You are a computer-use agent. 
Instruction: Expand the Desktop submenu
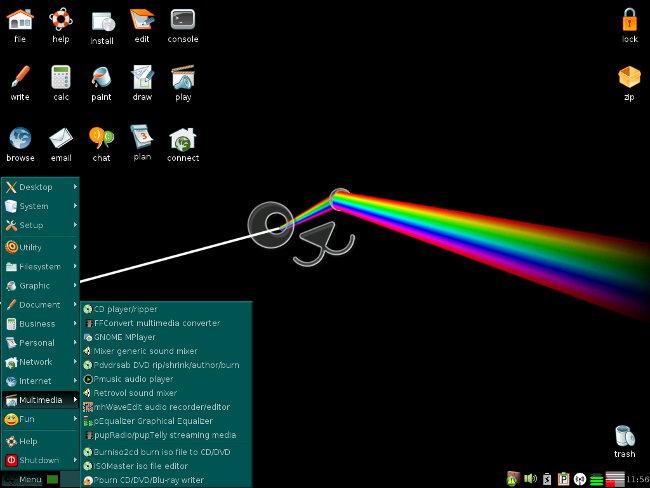tap(41, 187)
